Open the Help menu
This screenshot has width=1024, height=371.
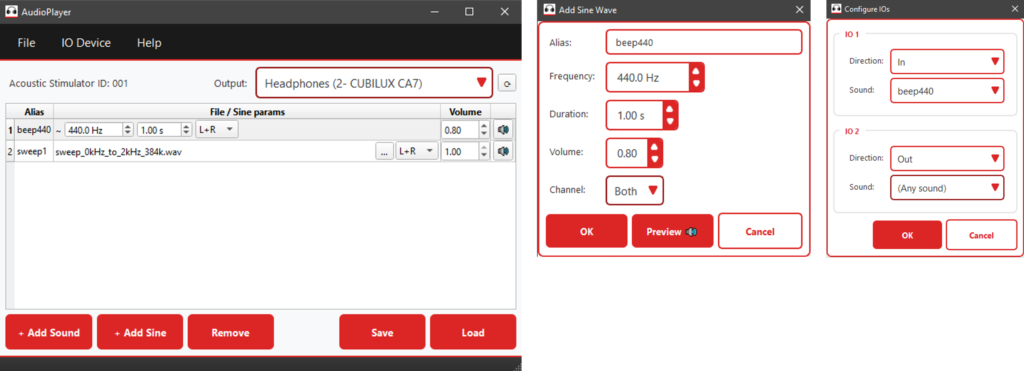(149, 43)
